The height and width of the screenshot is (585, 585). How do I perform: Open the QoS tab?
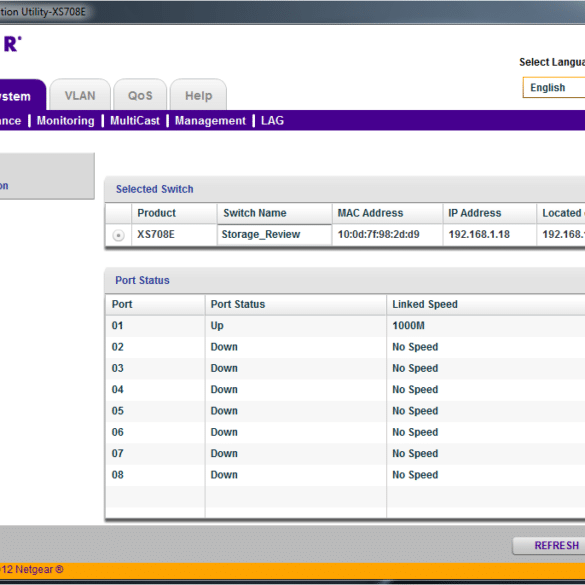[x=140, y=95]
